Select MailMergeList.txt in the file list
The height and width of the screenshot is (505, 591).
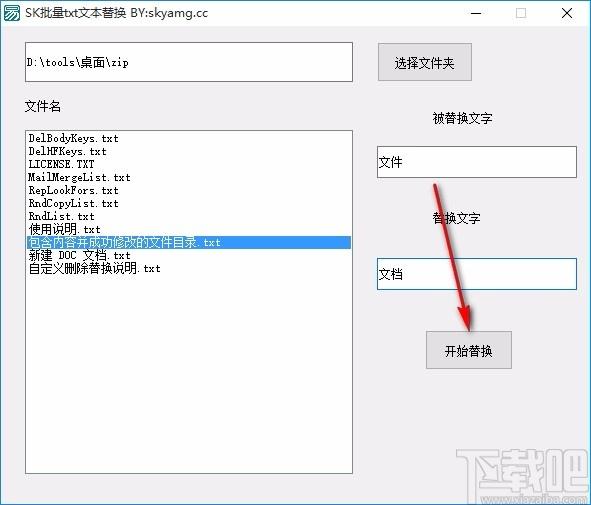[x=189, y=178]
